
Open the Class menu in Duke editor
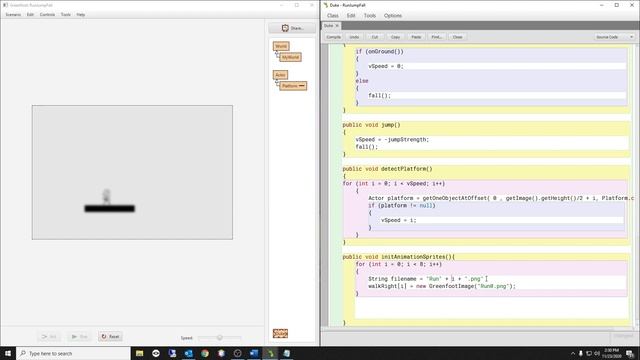coord(333,16)
